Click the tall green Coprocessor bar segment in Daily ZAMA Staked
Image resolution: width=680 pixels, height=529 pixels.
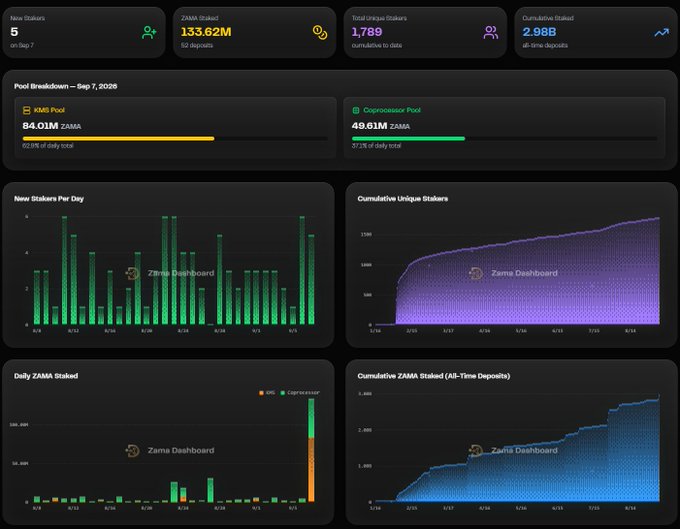click(311, 418)
